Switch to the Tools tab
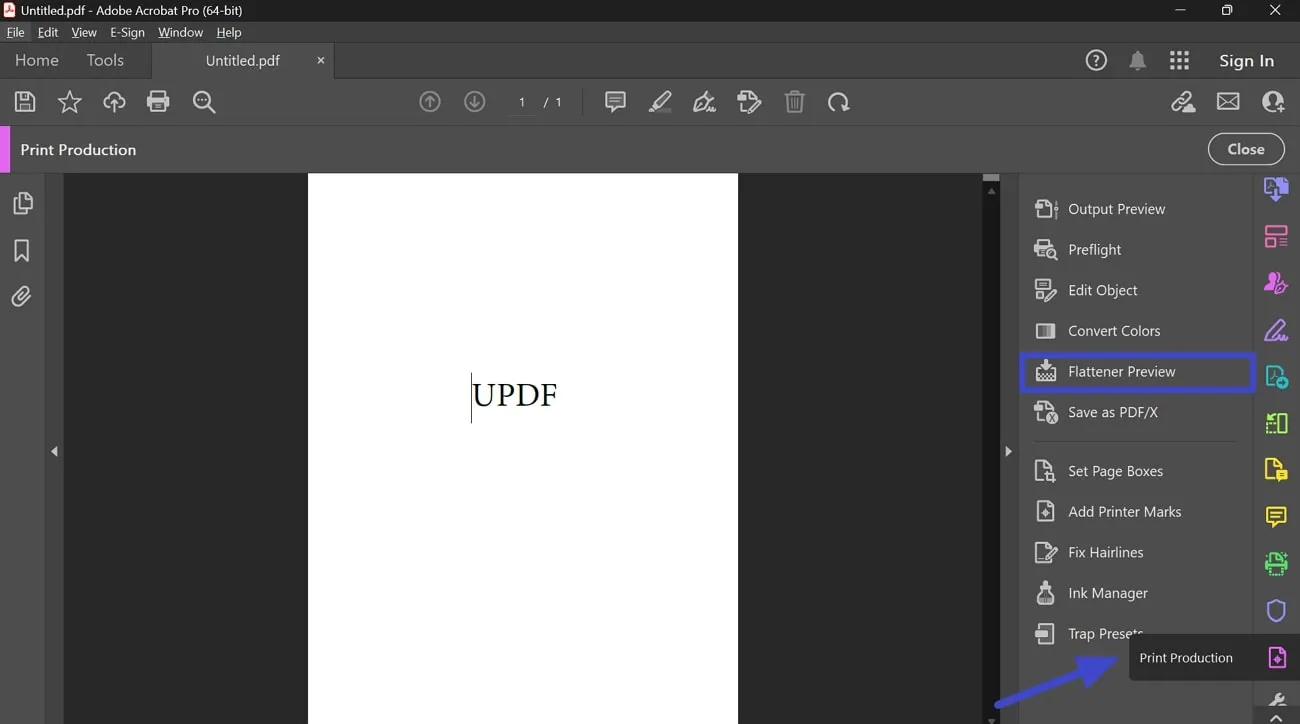 pos(105,60)
